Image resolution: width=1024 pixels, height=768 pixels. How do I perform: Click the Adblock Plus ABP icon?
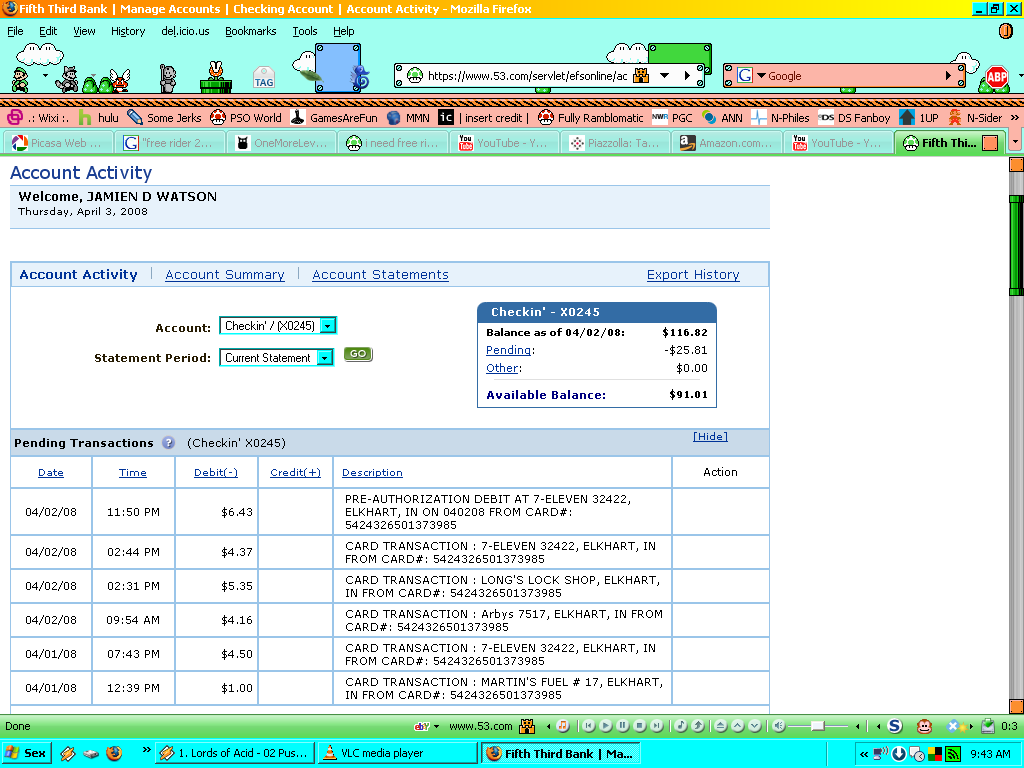point(996,76)
